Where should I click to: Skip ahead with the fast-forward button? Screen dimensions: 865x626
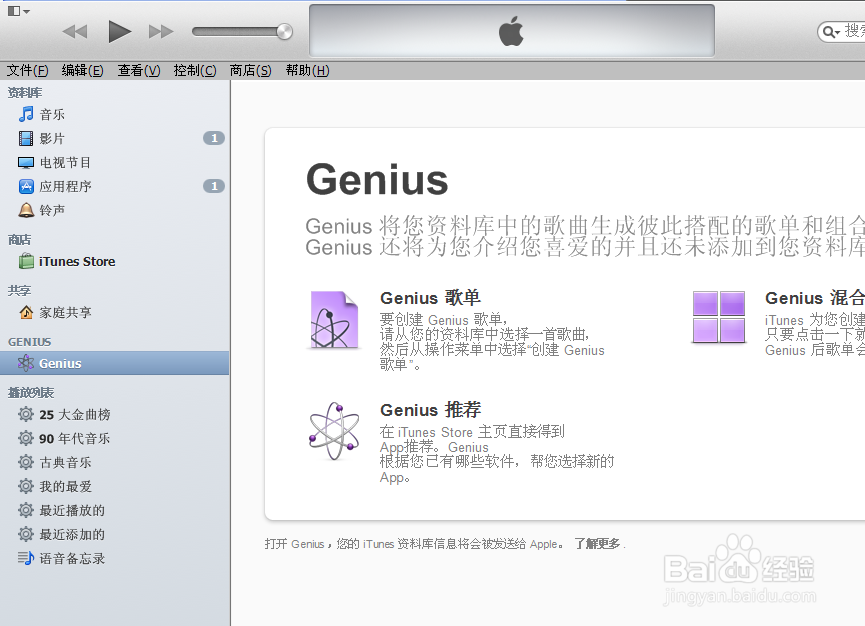[161, 31]
